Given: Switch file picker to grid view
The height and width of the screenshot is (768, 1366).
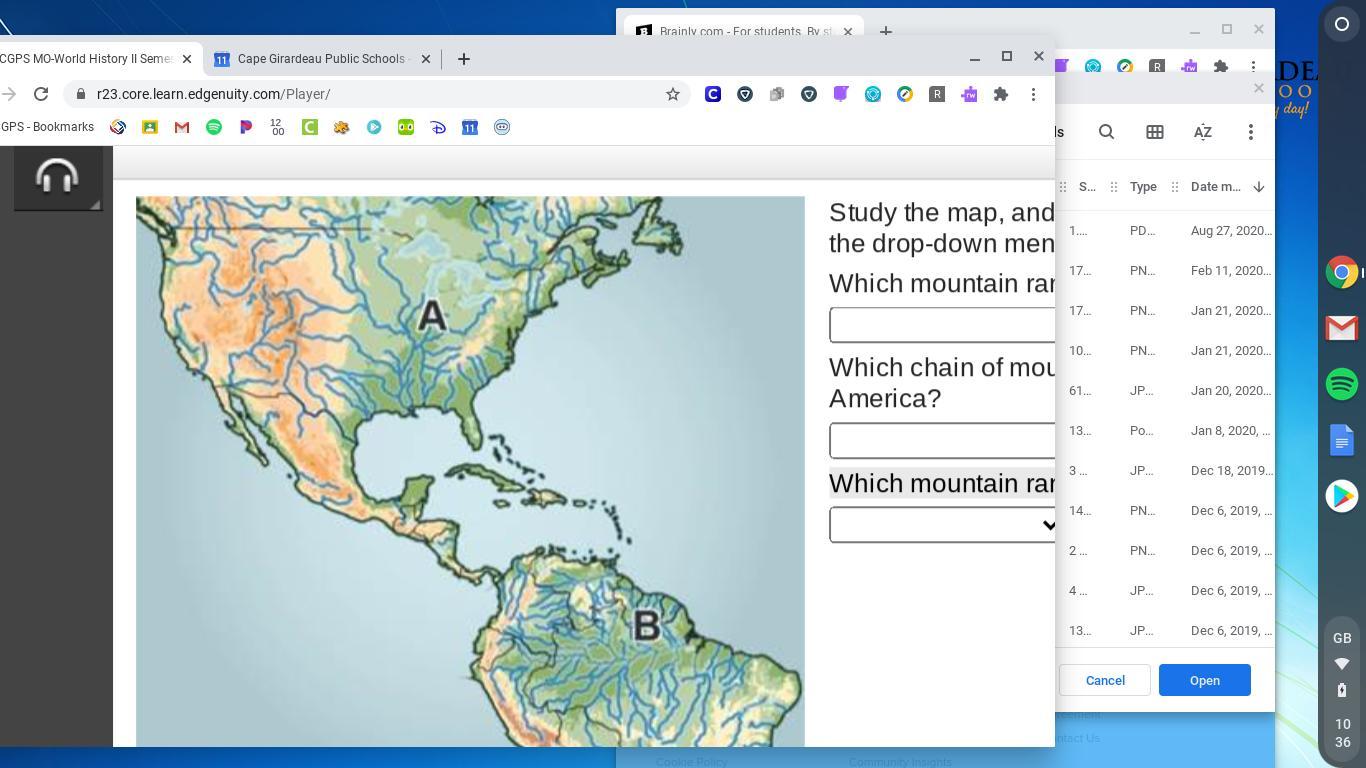Looking at the screenshot, I should [x=1154, y=132].
